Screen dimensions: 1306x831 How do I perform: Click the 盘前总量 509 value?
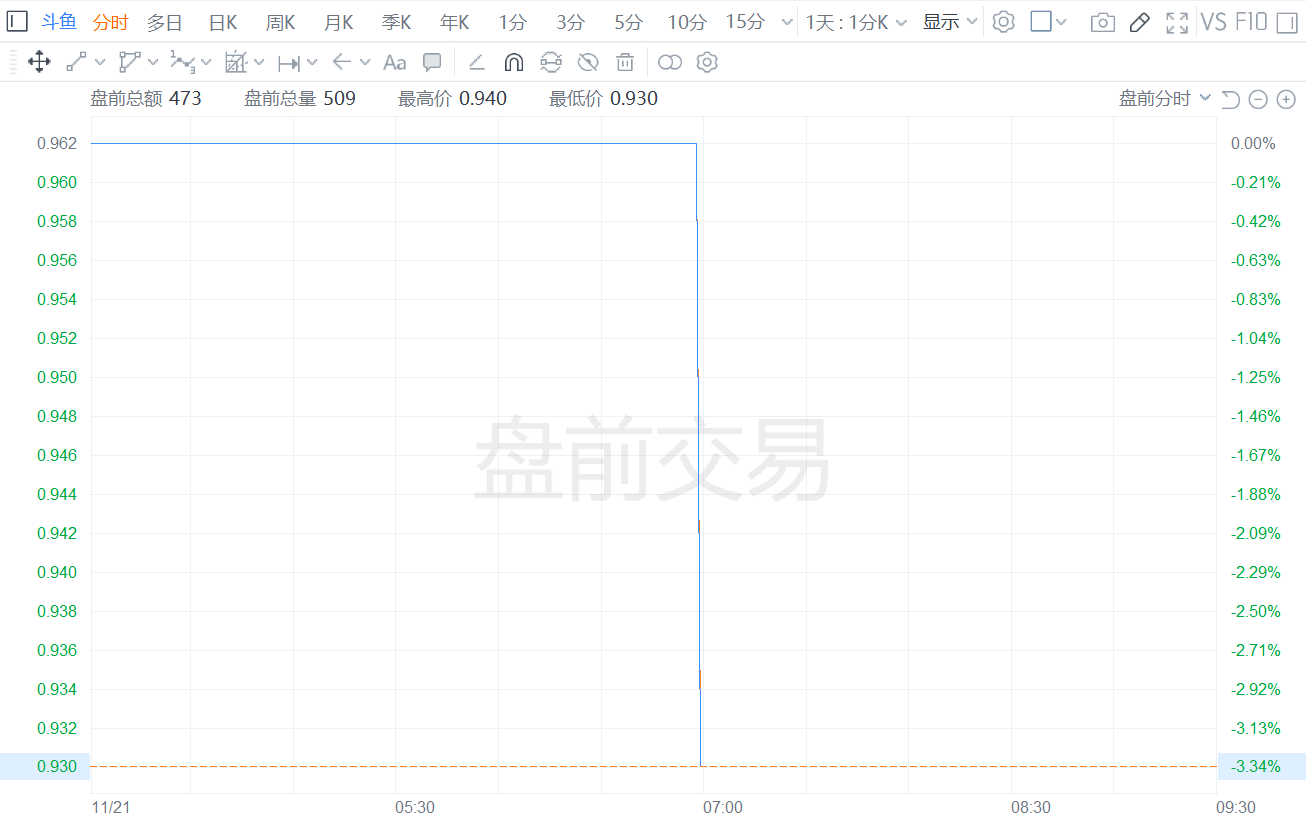pos(300,98)
